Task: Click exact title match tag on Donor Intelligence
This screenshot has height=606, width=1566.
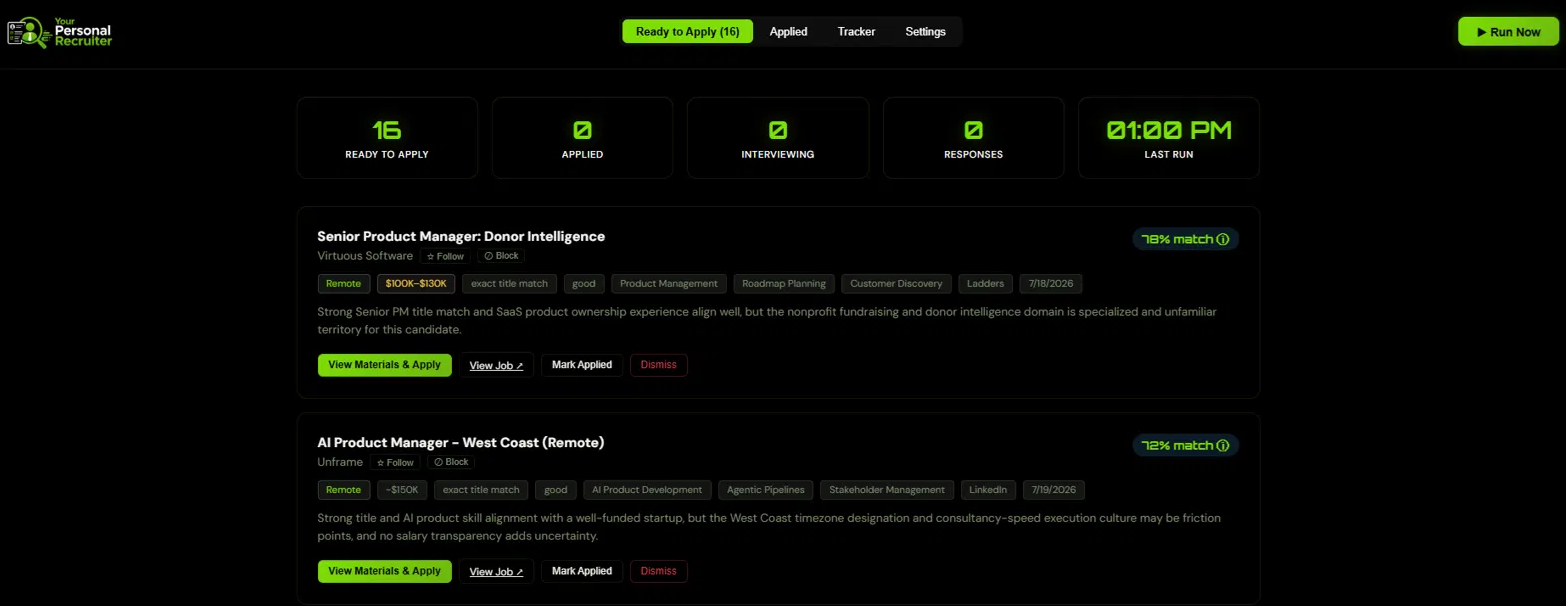Action: 510,284
